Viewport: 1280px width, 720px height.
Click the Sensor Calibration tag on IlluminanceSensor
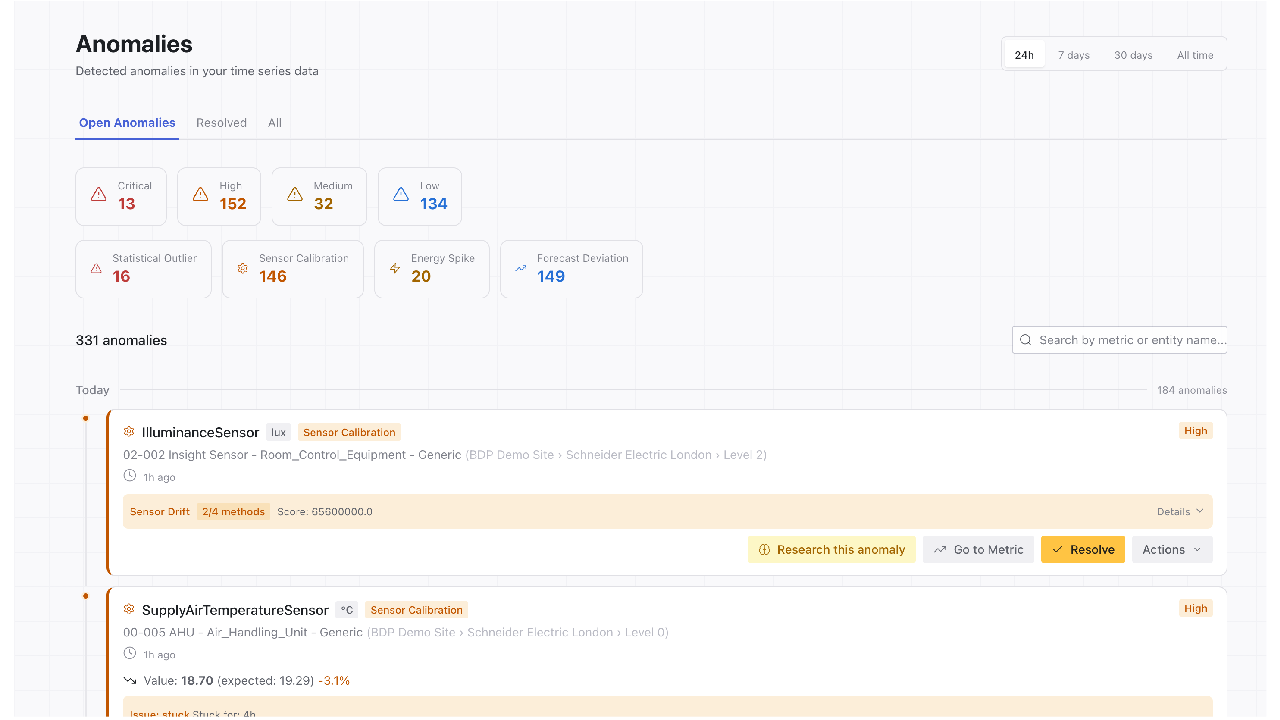[x=349, y=432]
